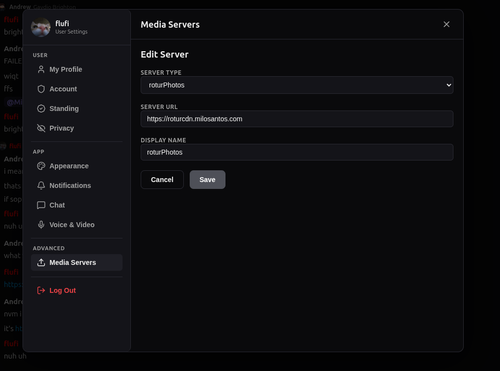Focus the Display Name text field

coord(297,152)
